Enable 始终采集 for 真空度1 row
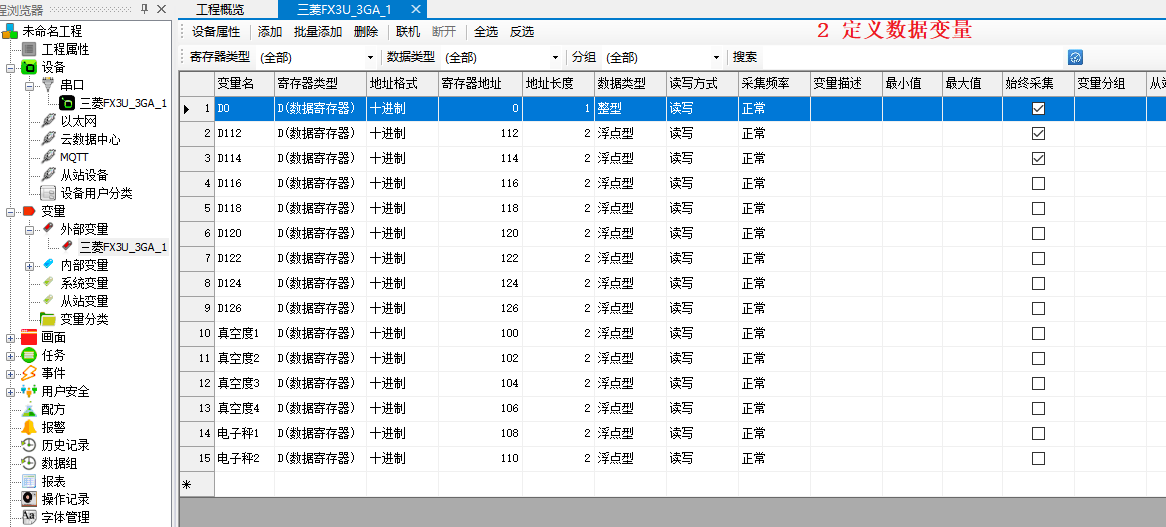Viewport: 1166px width, 527px height. (x=1038, y=333)
